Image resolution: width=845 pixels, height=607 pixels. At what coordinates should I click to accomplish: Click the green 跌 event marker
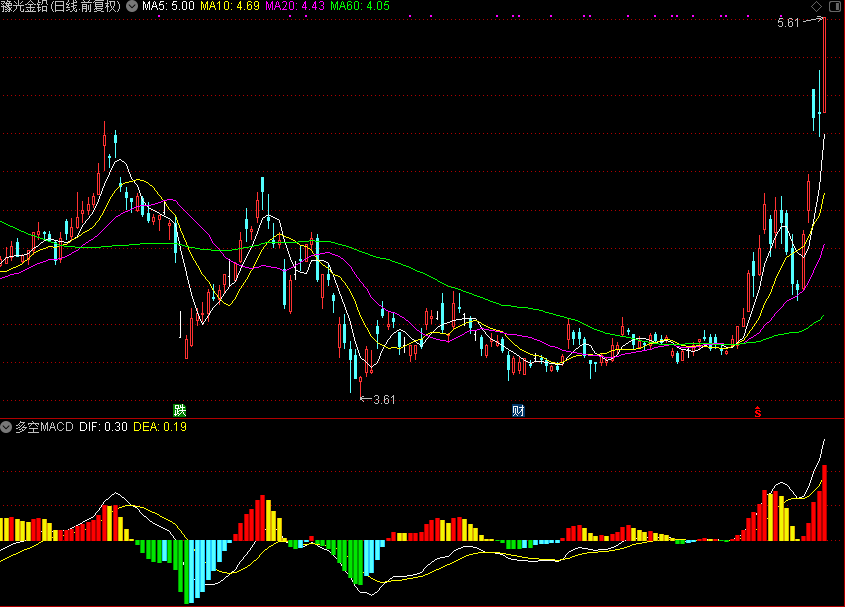point(179,410)
